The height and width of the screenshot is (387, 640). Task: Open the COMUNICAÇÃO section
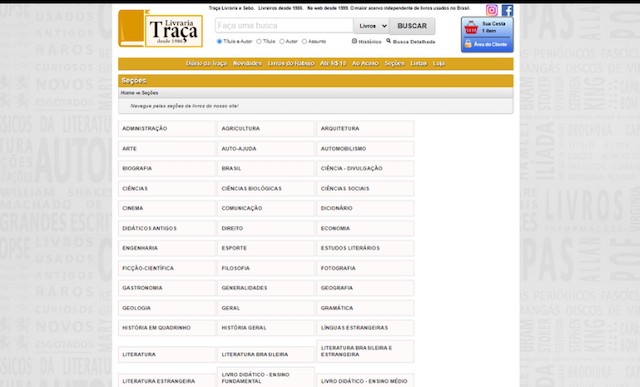pyautogui.click(x=266, y=208)
